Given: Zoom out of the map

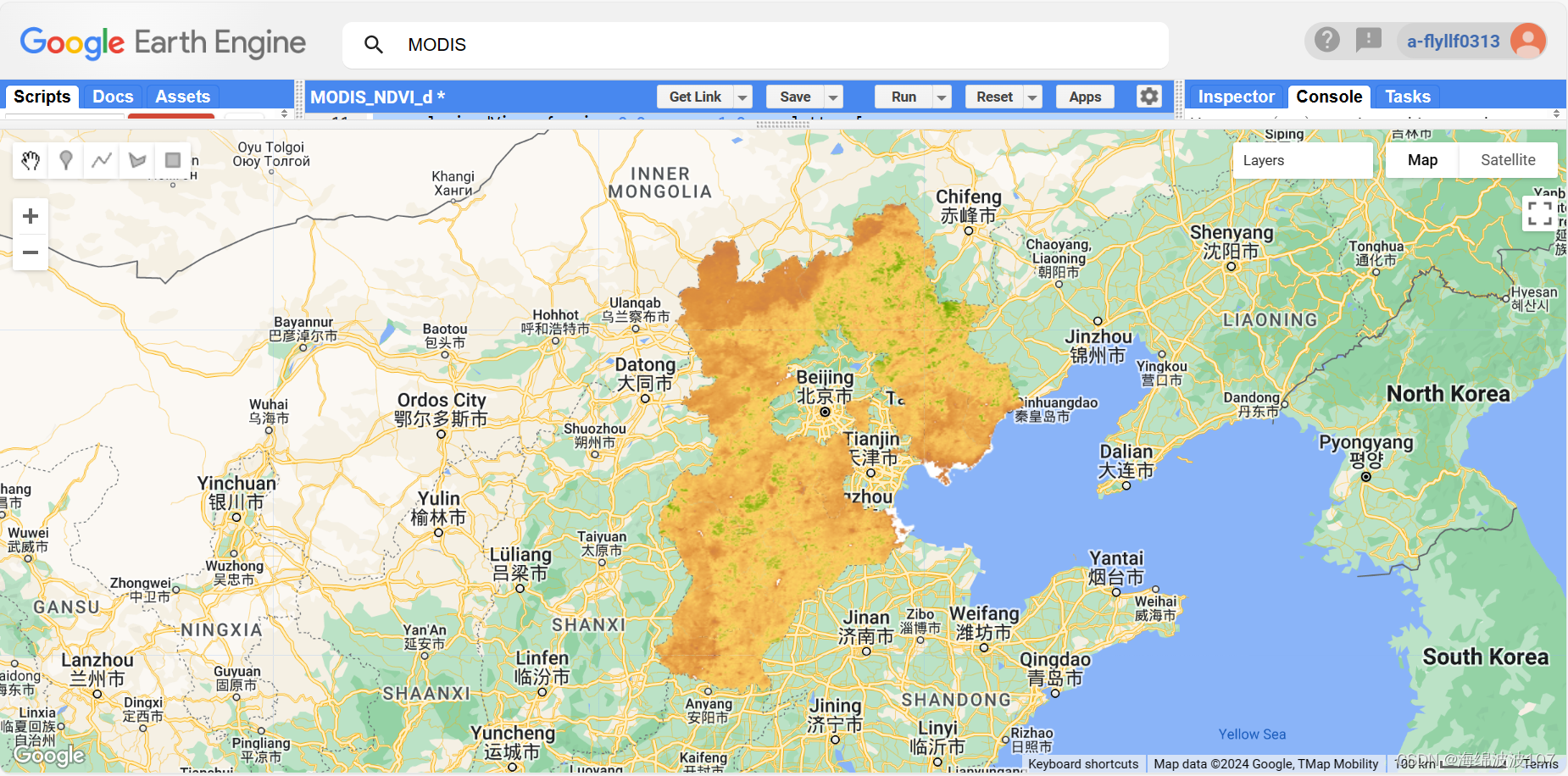Looking at the screenshot, I should tap(31, 252).
